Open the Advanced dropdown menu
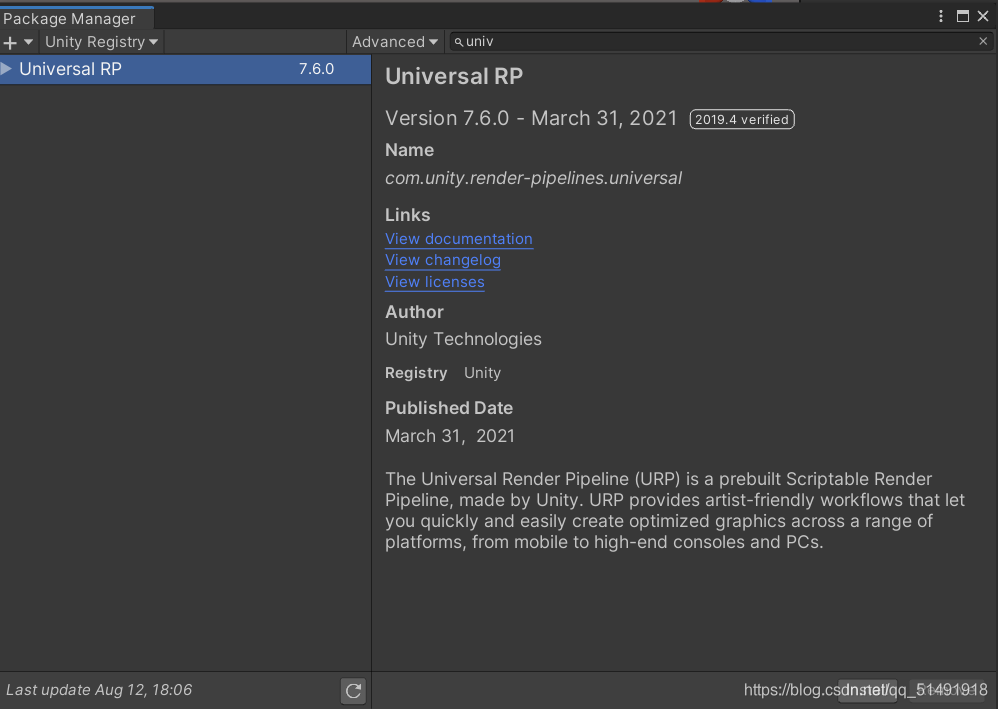Screen dimensions: 998x709 395,42
